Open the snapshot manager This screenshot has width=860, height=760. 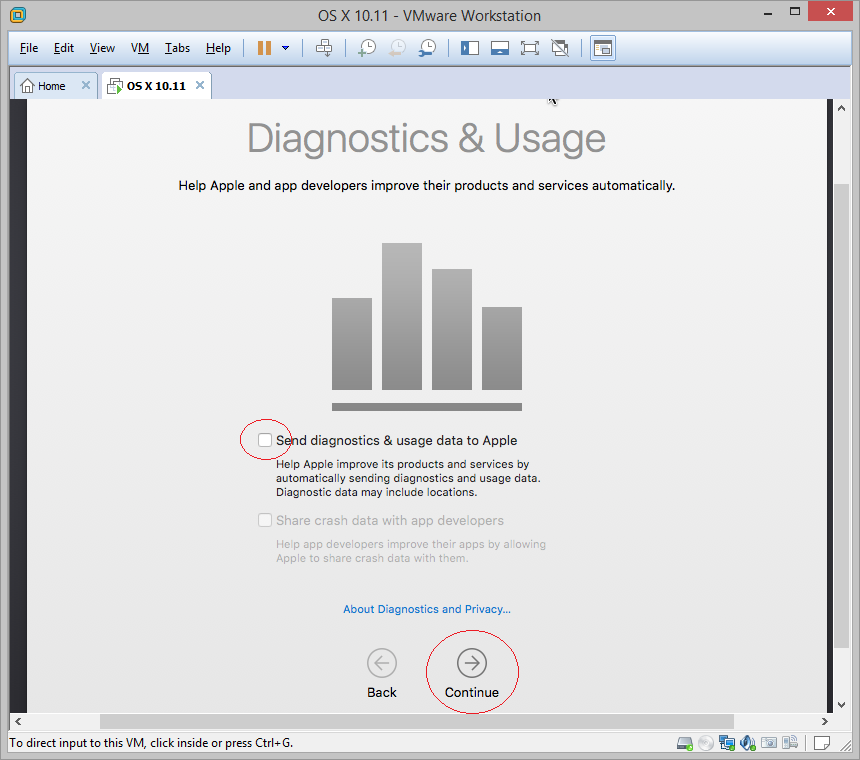[x=427, y=48]
